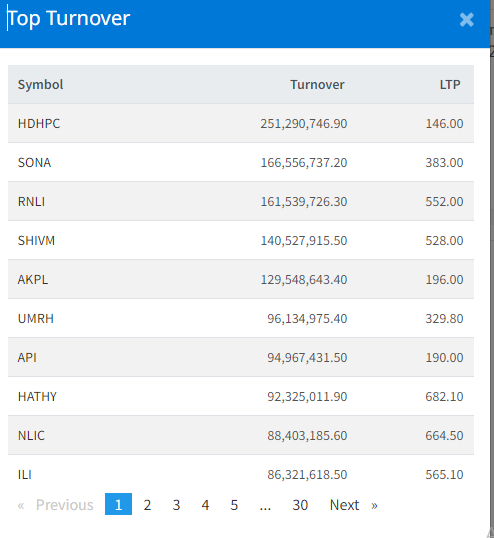Go to page 3
Viewport: 494px width, 538px height.
click(176, 505)
